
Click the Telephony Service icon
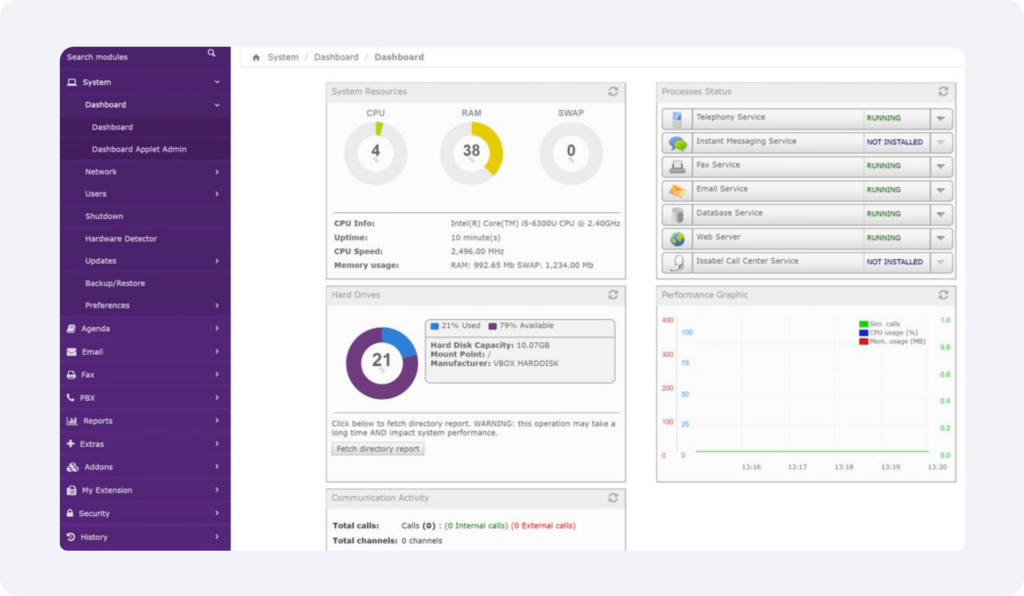677,119
